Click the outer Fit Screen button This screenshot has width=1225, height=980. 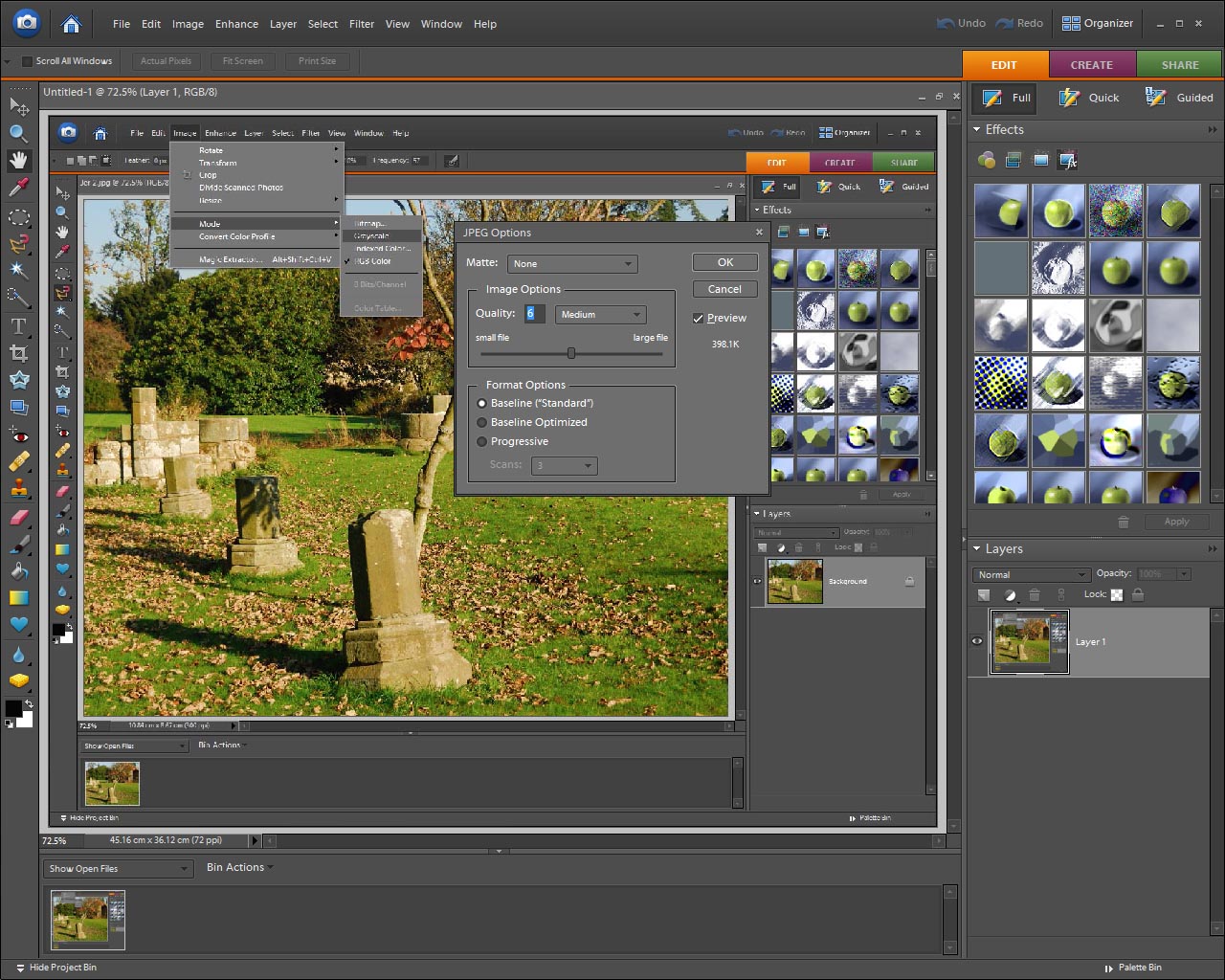pyautogui.click(x=243, y=61)
